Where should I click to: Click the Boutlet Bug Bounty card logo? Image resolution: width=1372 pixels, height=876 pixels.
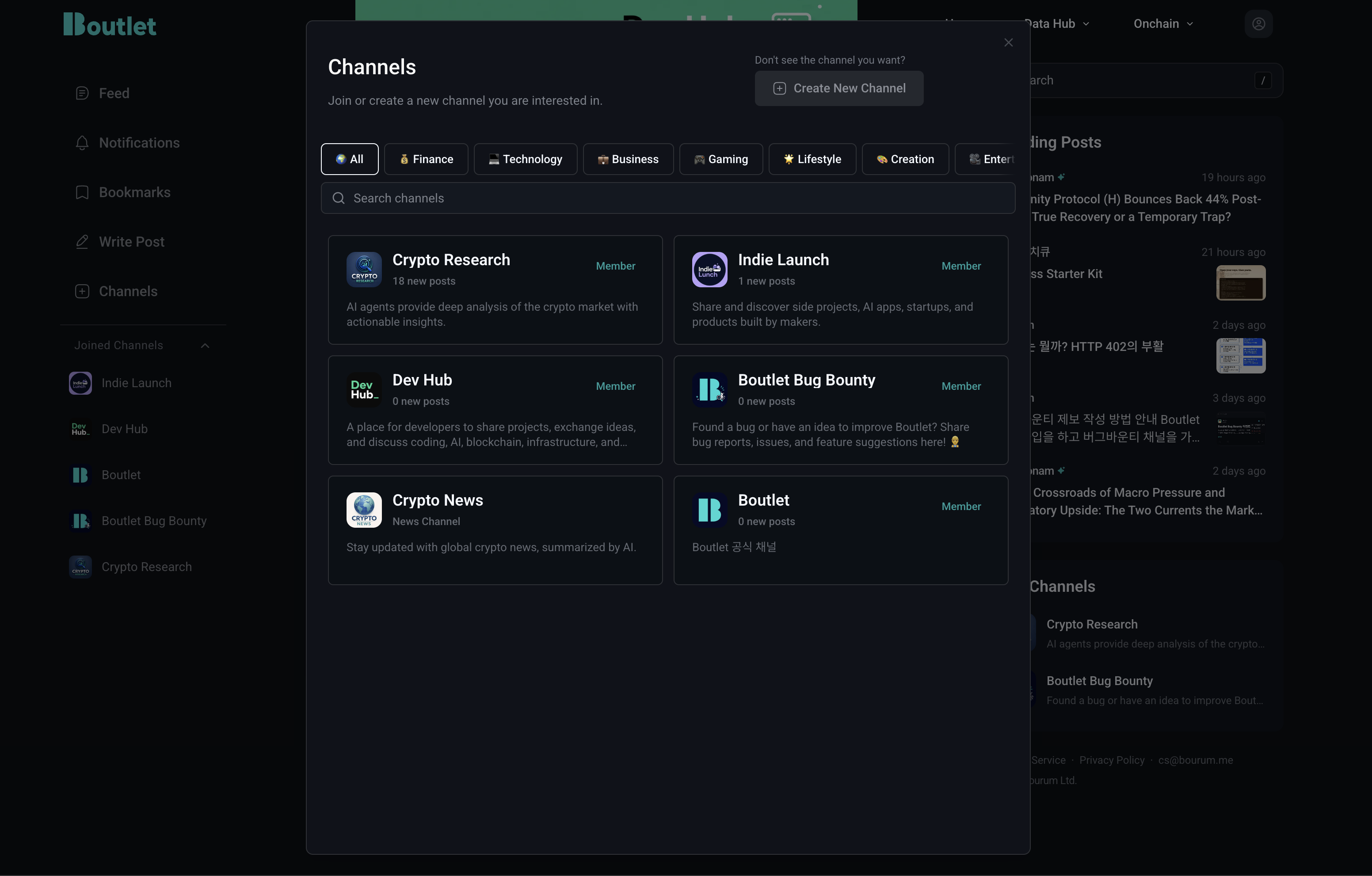709,390
